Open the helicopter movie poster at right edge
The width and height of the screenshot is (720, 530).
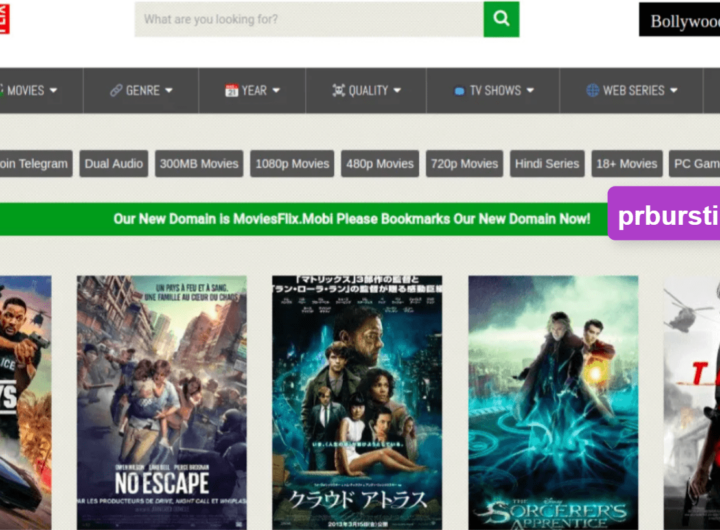tap(692, 402)
